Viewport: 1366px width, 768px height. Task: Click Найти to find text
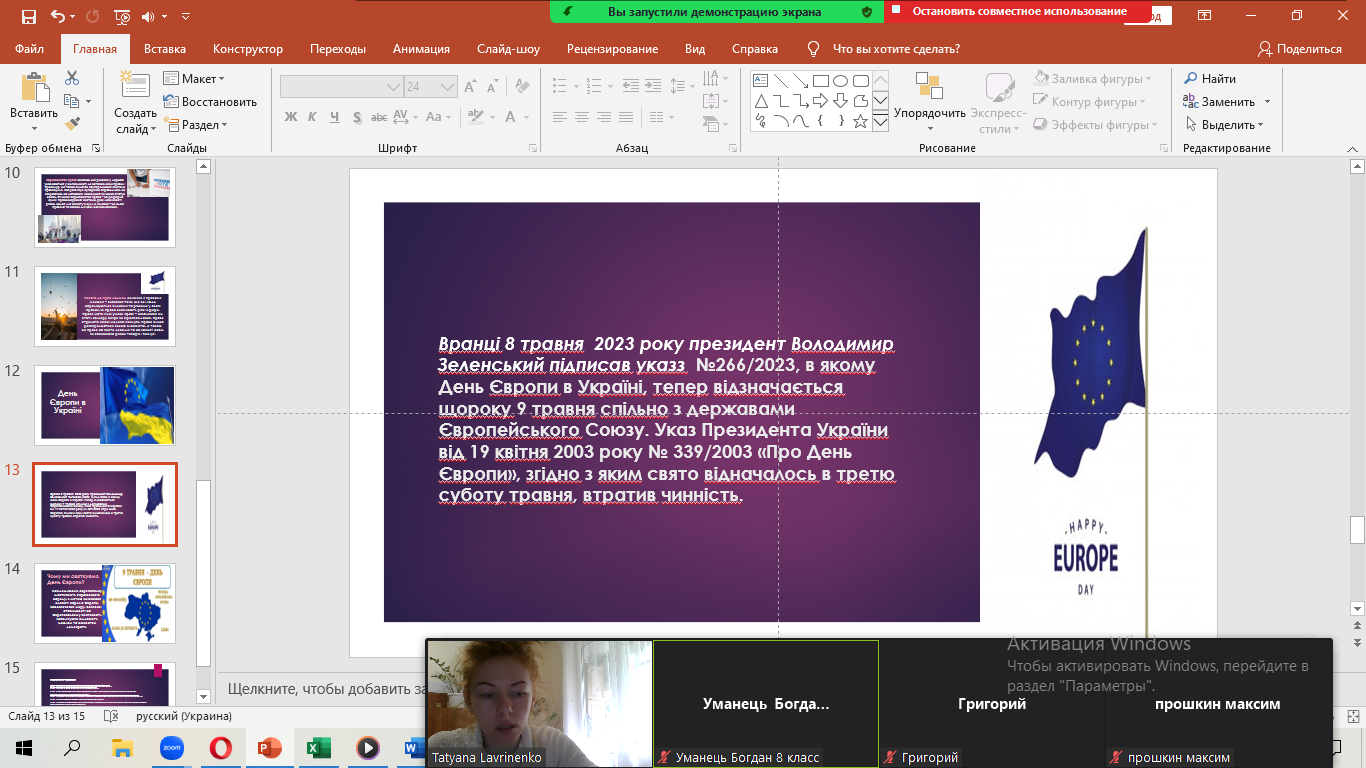tap(1210, 79)
